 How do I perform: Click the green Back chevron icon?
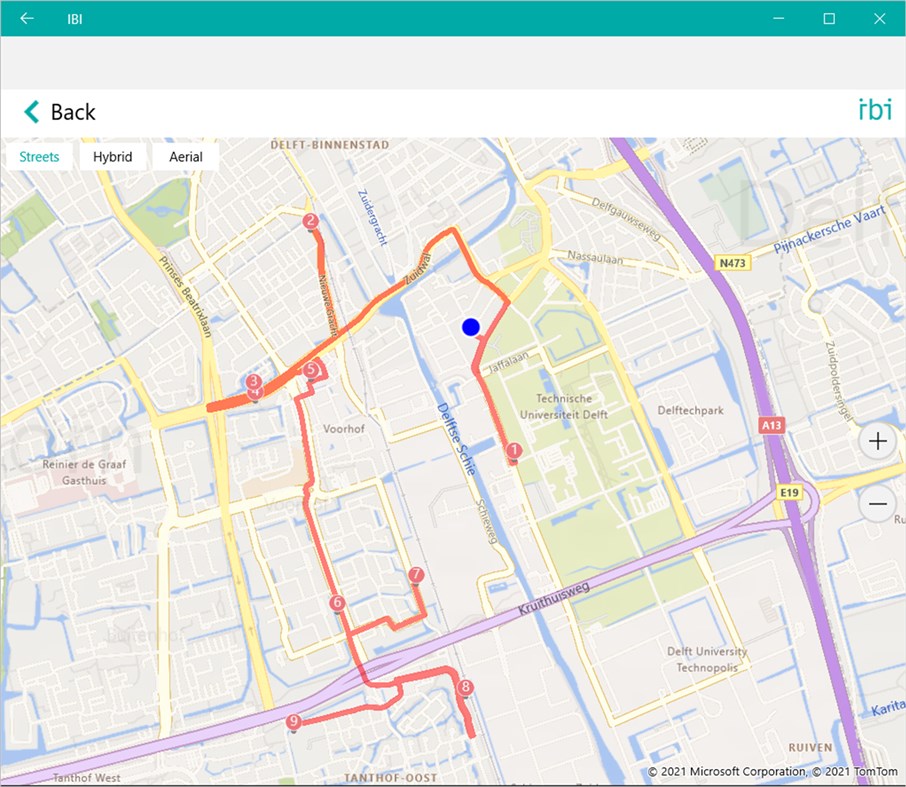30,112
